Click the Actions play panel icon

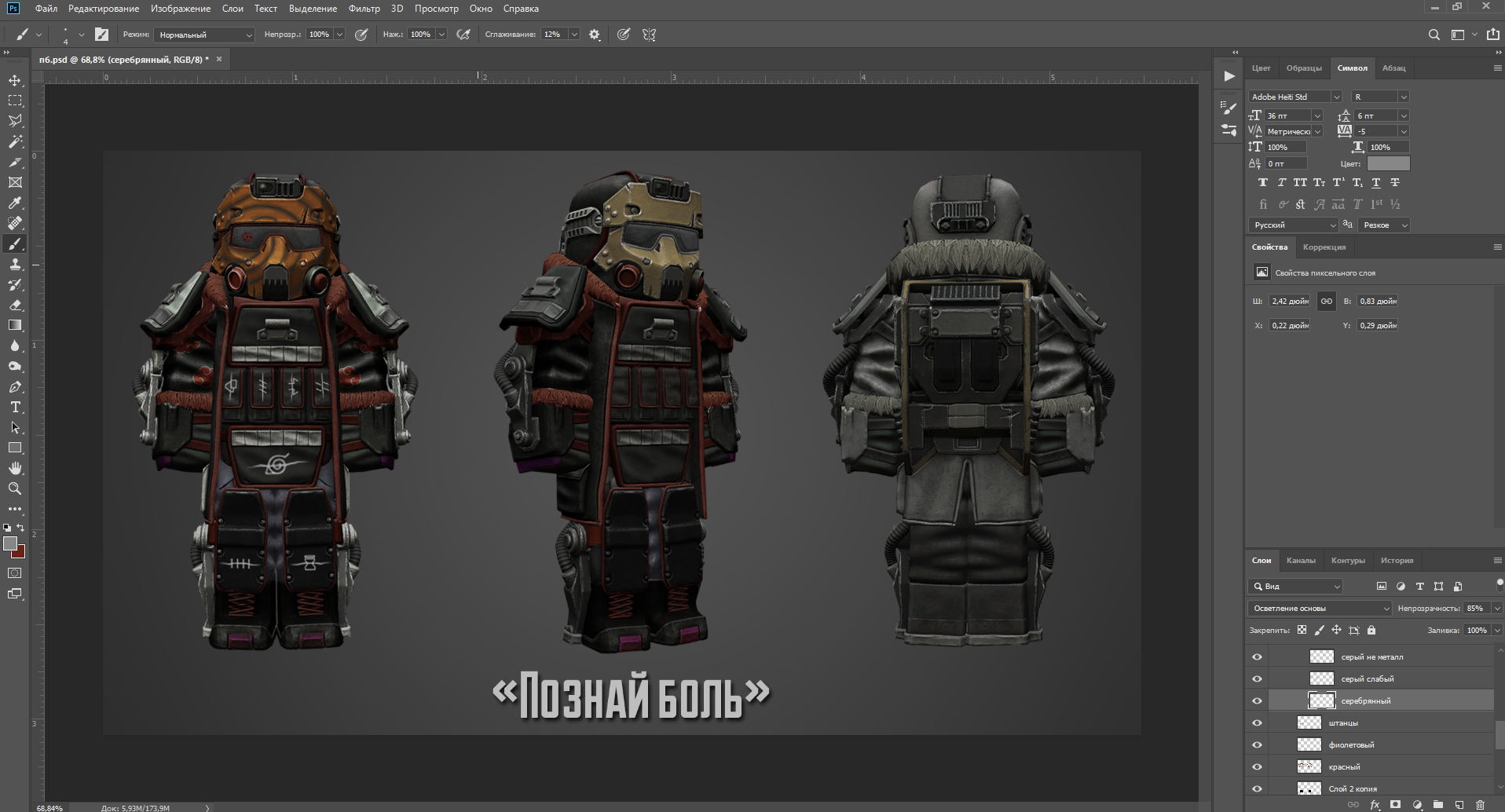click(x=1229, y=76)
